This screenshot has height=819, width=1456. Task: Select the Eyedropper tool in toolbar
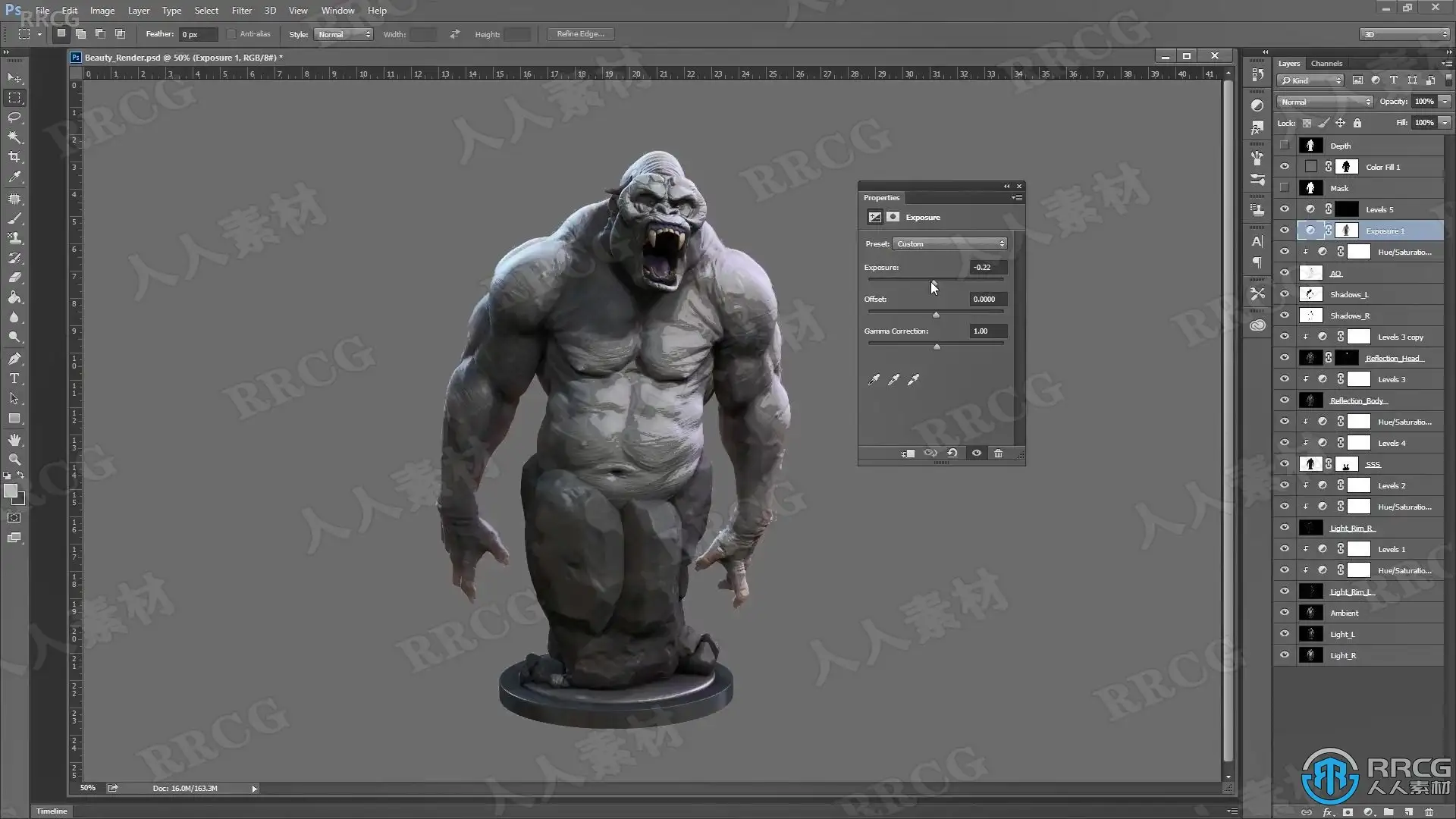(x=14, y=177)
